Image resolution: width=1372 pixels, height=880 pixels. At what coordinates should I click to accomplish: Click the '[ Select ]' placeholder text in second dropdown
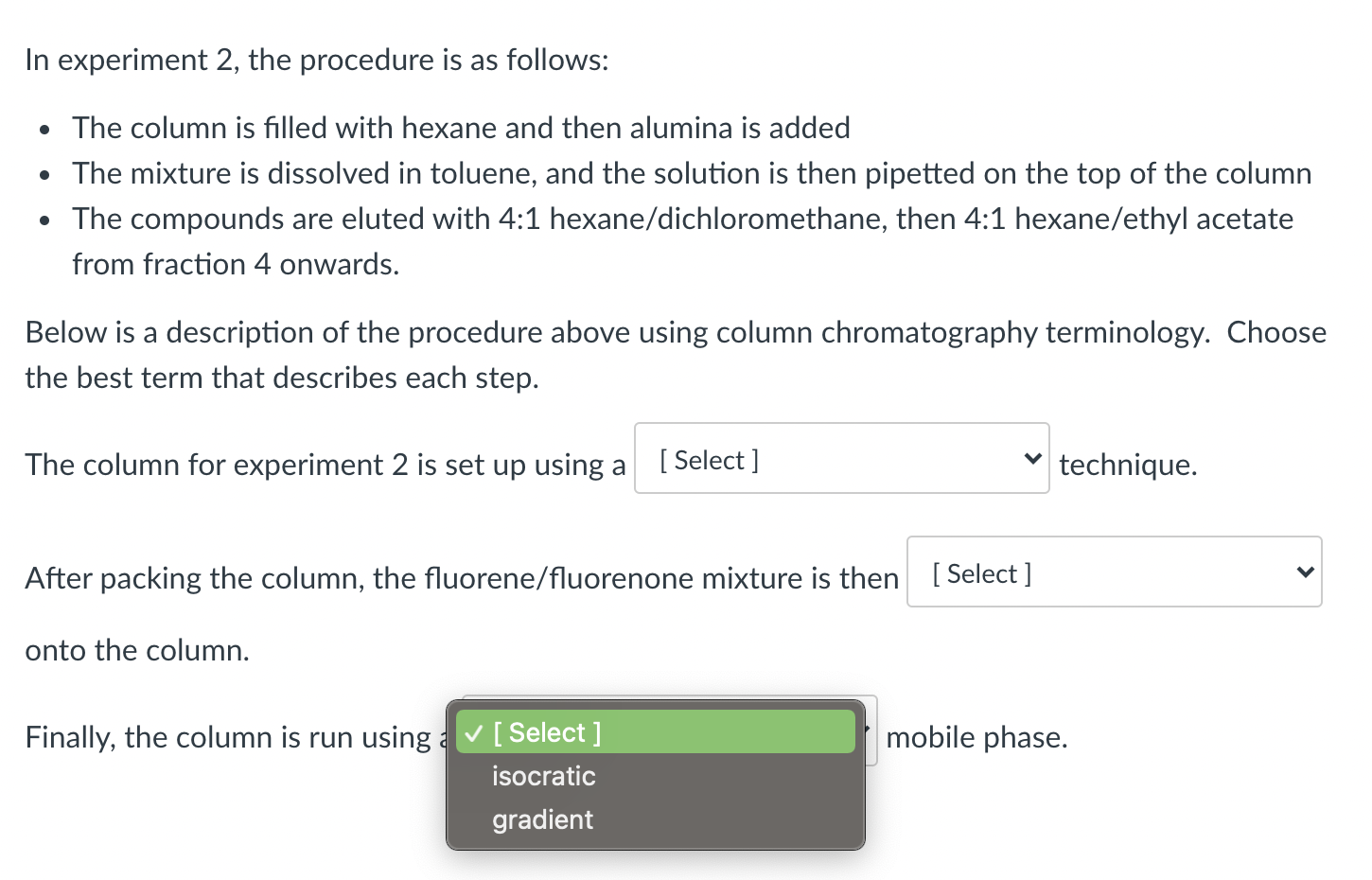[x=980, y=572]
